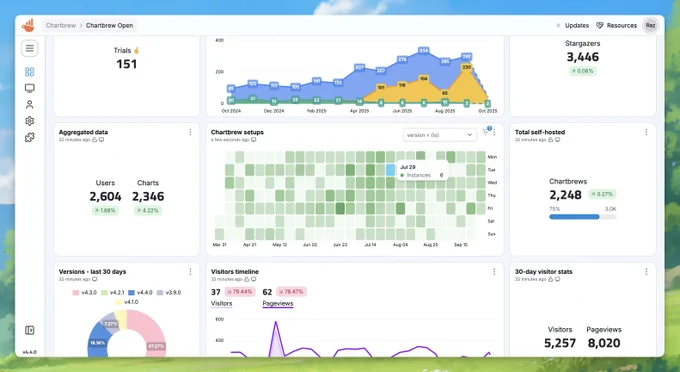Click lock icon under Aggregated data
This screenshot has width=680, height=372.
point(95,140)
